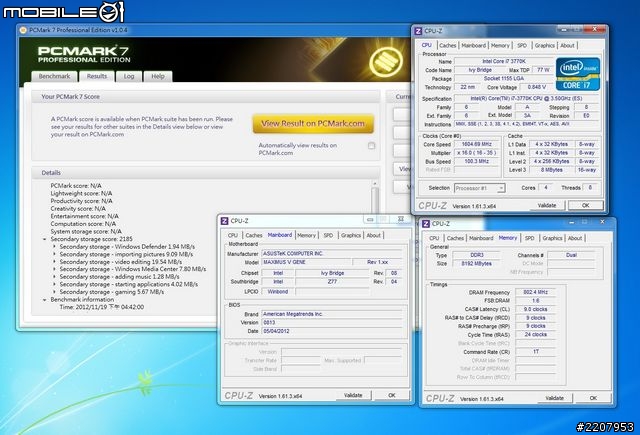The image size is (640, 435).
Task: Select CPU tab in the Mainboard CPU-Z window
Action: (233, 235)
